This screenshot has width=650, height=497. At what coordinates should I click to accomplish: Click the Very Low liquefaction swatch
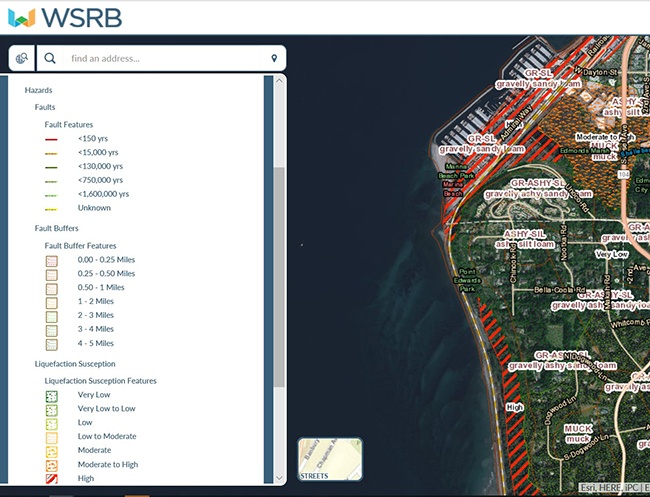(x=52, y=396)
